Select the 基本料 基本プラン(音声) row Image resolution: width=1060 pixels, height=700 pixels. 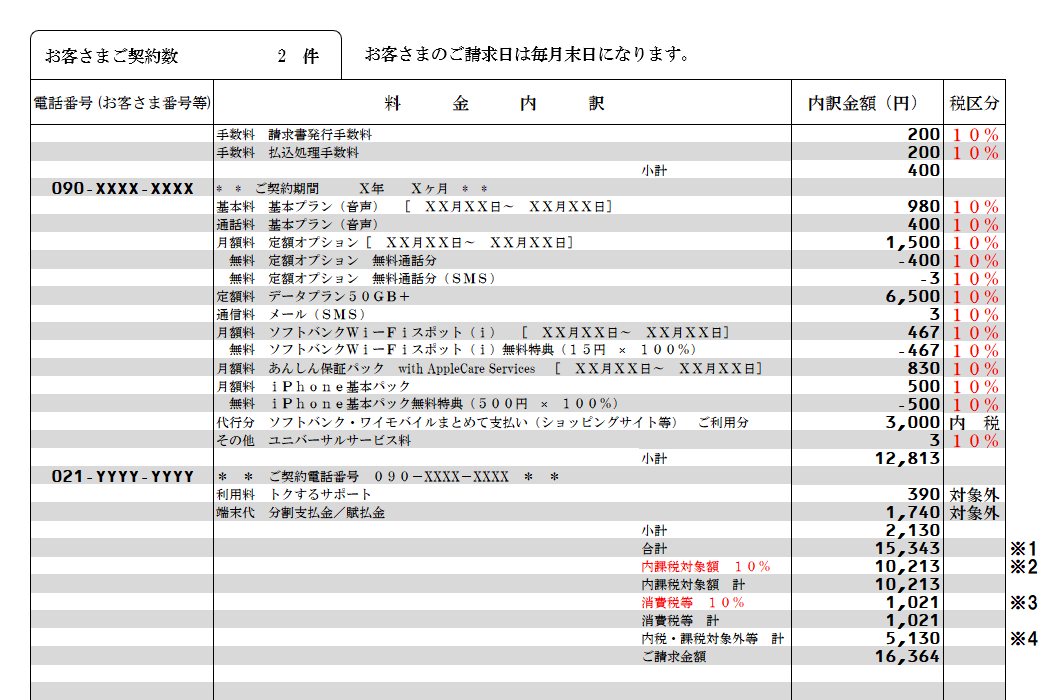click(414, 206)
